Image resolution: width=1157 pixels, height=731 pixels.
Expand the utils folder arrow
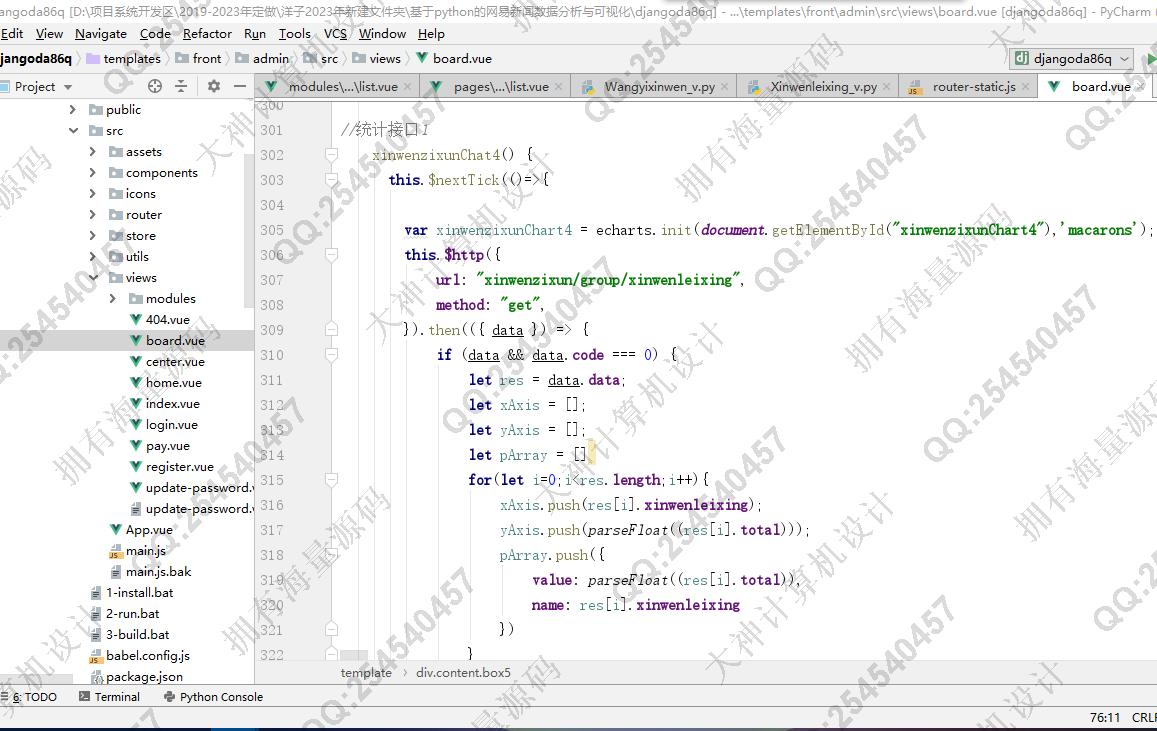click(x=92, y=257)
